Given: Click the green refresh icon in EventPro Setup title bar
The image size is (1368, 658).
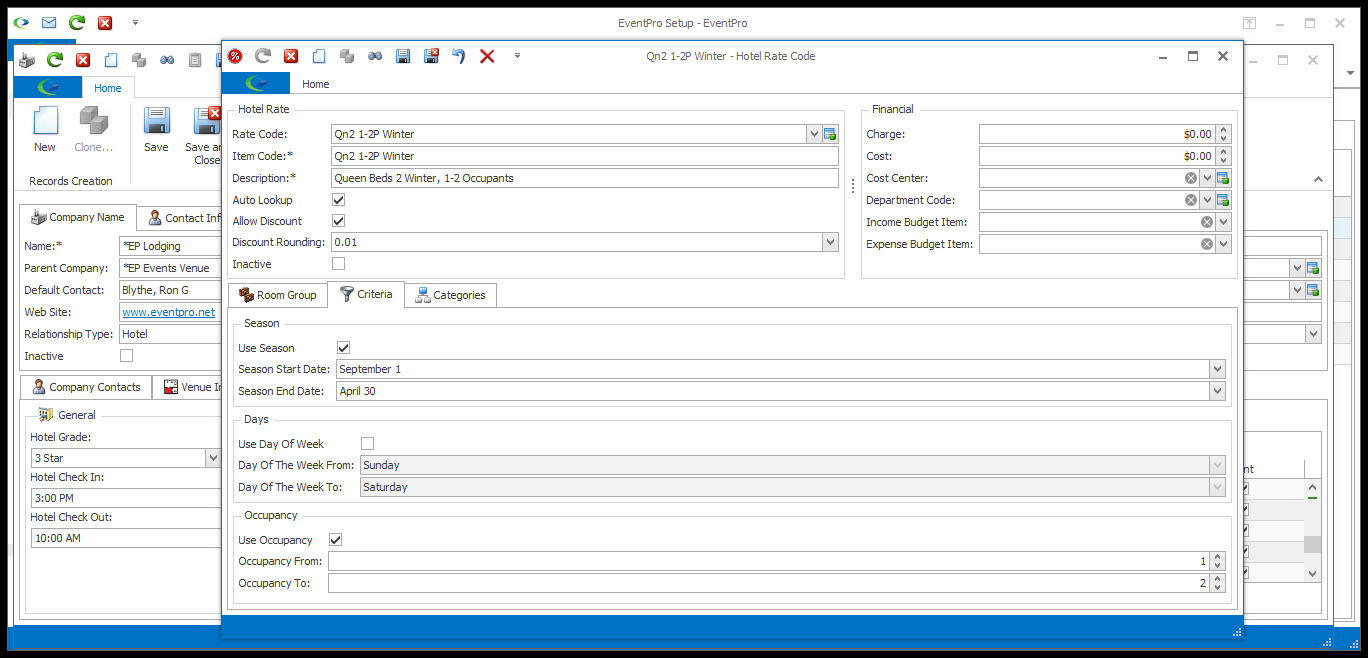Looking at the screenshot, I should click(x=77, y=23).
